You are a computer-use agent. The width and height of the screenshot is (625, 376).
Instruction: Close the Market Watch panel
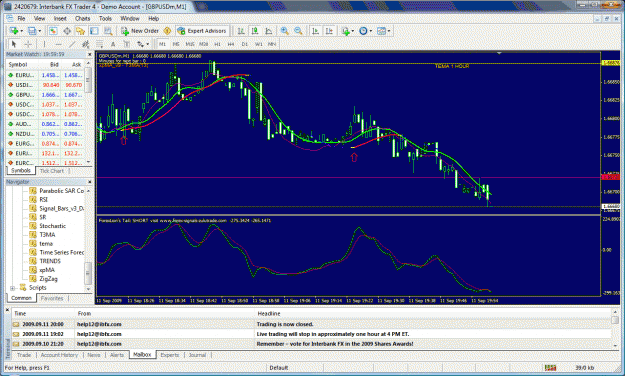(89, 54)
